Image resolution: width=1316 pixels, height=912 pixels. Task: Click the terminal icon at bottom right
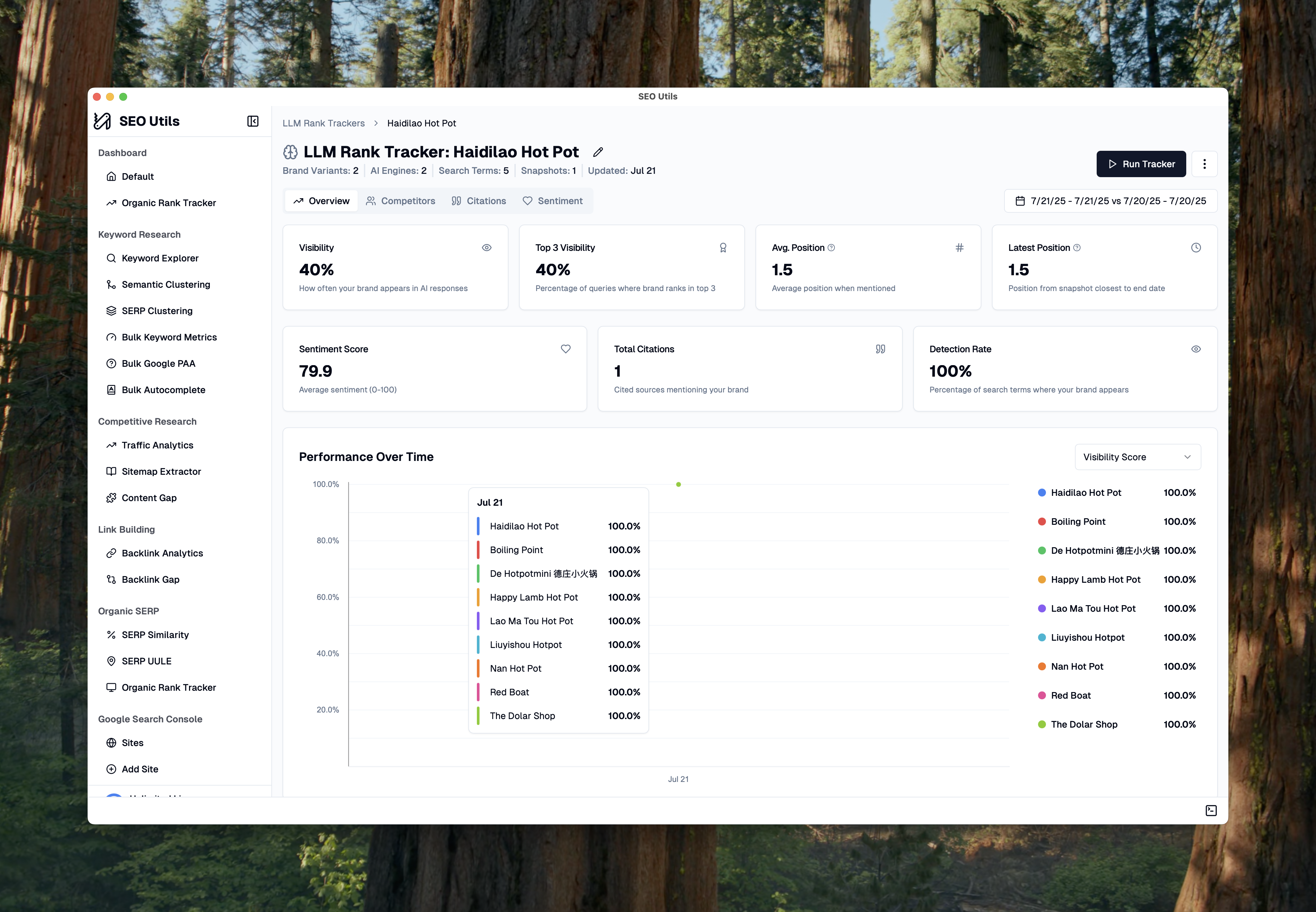click(1211, 810)
